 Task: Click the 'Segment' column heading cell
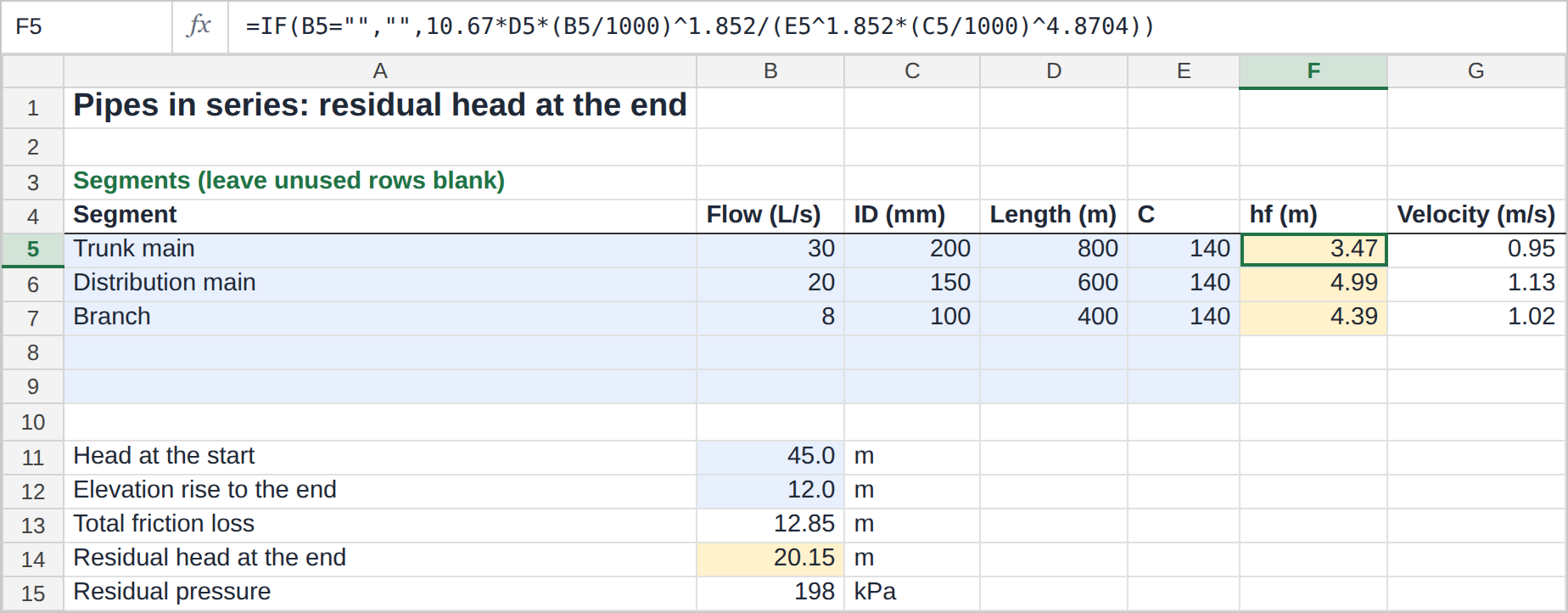coord(380,216)
